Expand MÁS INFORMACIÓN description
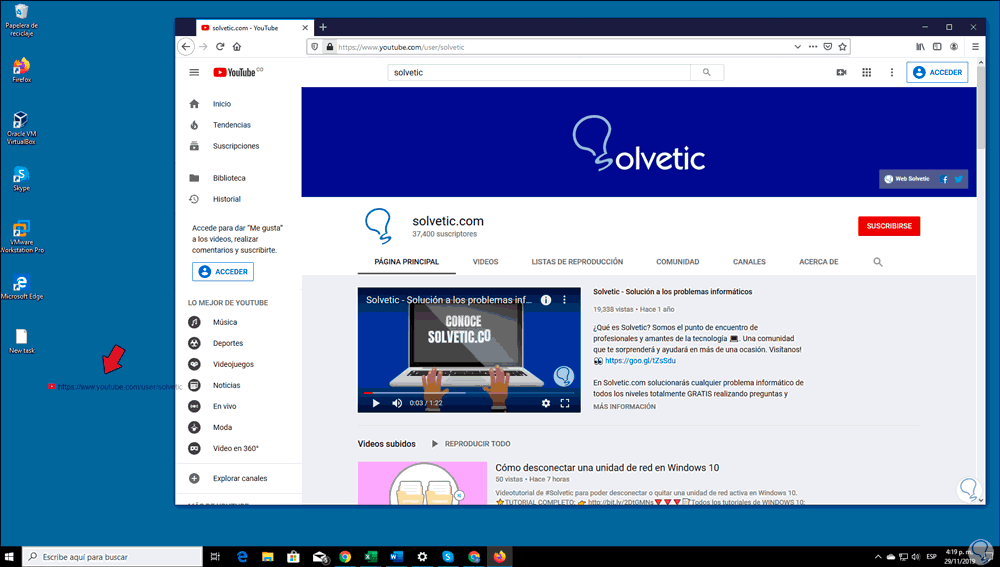Image resolution: width=1000 pixels, height=567 pixels. (x=624, y=407)
